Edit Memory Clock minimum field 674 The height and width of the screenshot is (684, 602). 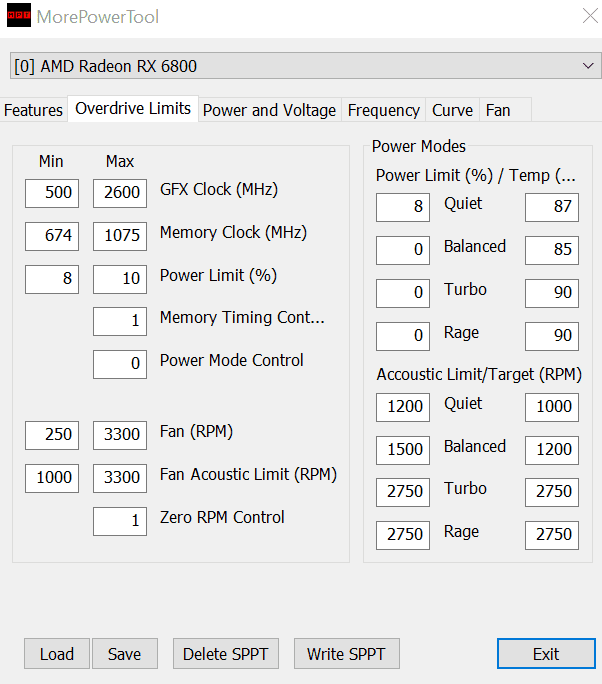[52, 236]
